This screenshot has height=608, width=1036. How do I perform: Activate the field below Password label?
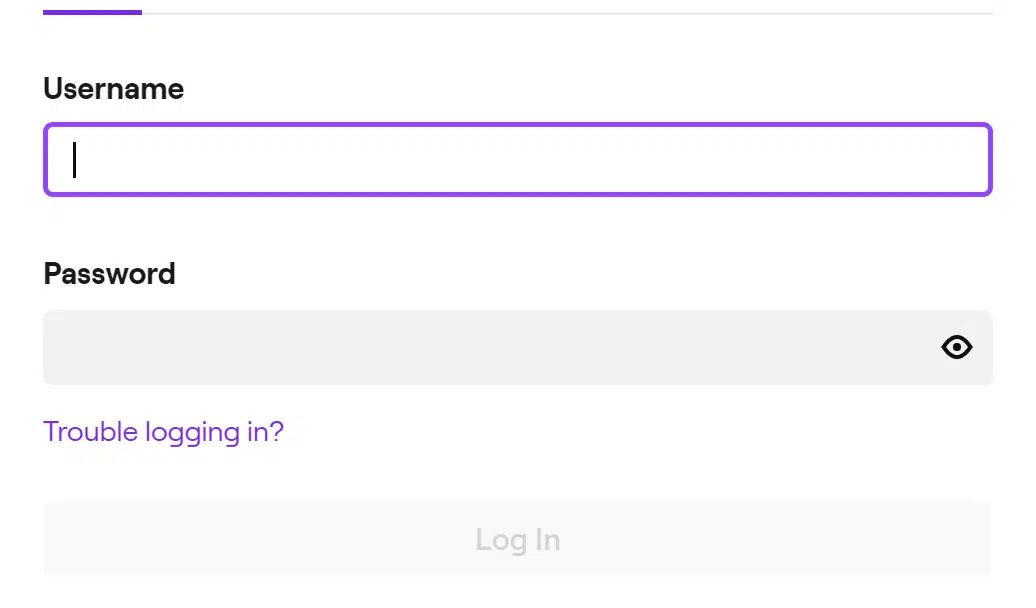tap(518, 347)
